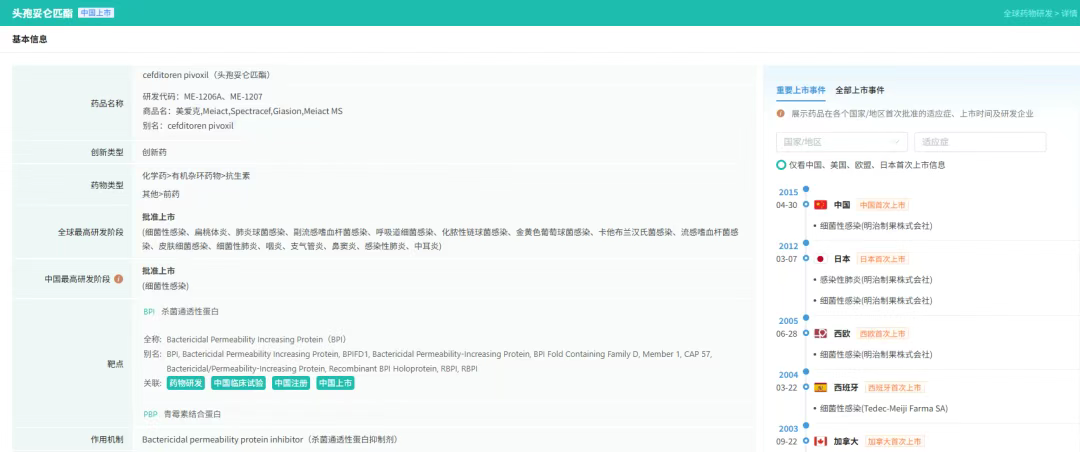
Task: Click the Canada flag icon in timeline
Action: point(820,441)
